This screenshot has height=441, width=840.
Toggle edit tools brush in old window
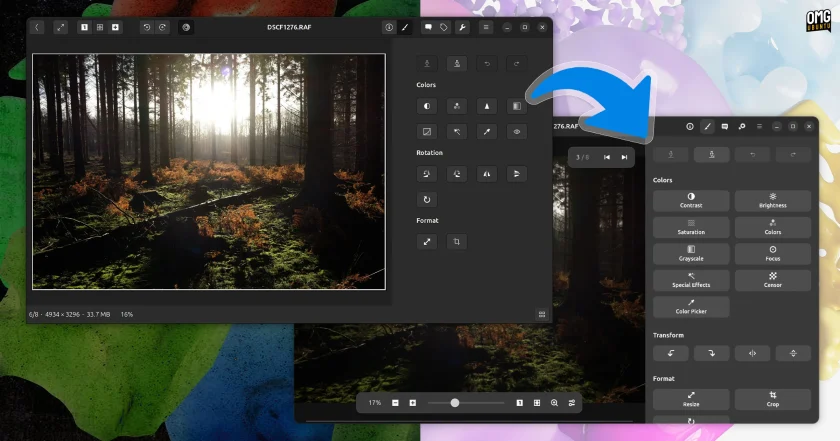tap(405, 27)
